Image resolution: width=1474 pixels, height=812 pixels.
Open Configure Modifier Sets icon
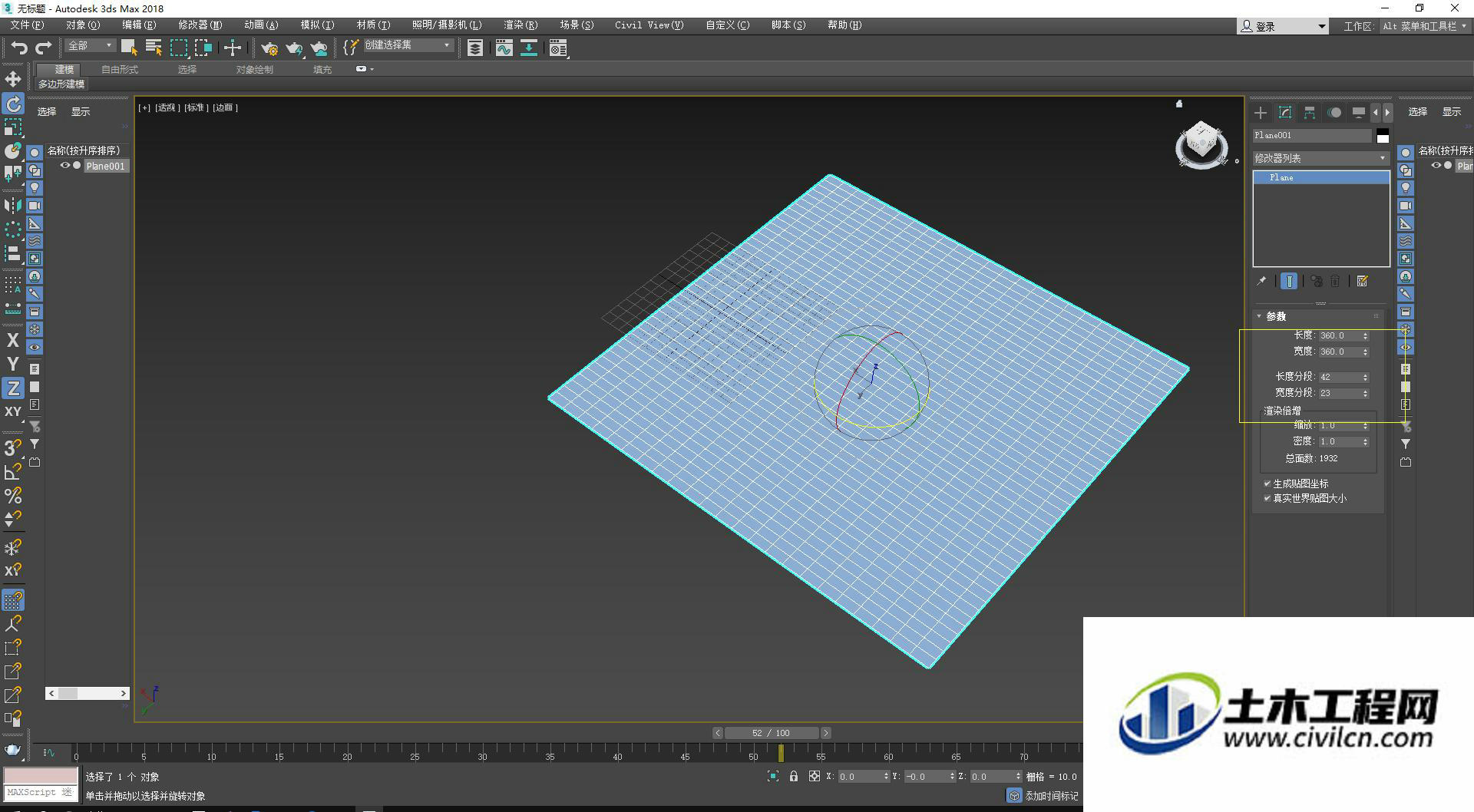1363,282
